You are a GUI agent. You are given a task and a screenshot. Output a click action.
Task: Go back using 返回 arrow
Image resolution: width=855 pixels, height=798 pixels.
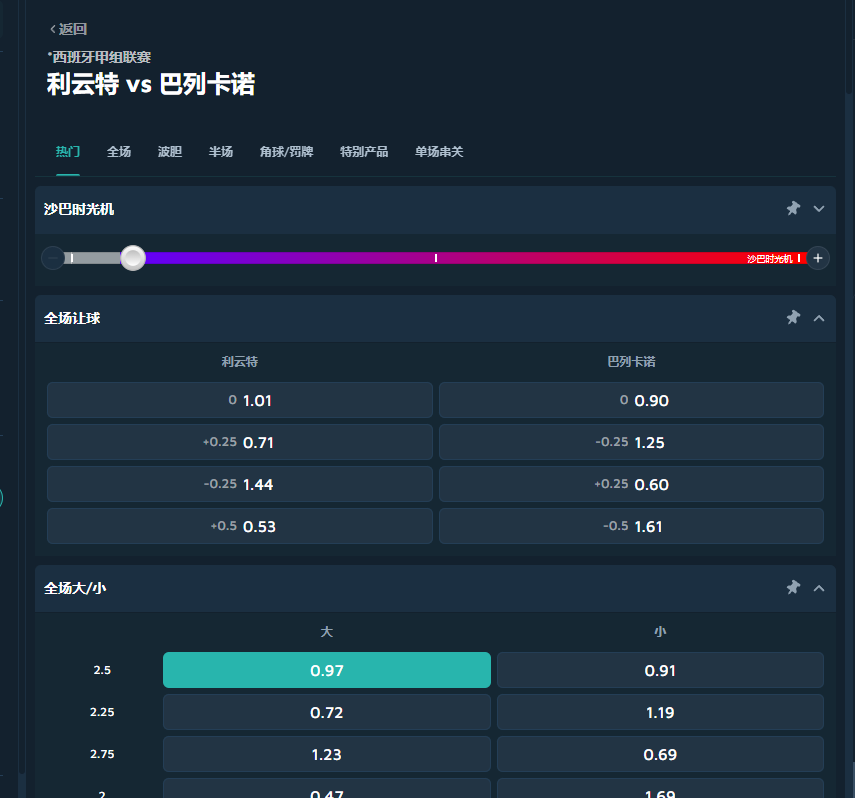pos(68,29)
